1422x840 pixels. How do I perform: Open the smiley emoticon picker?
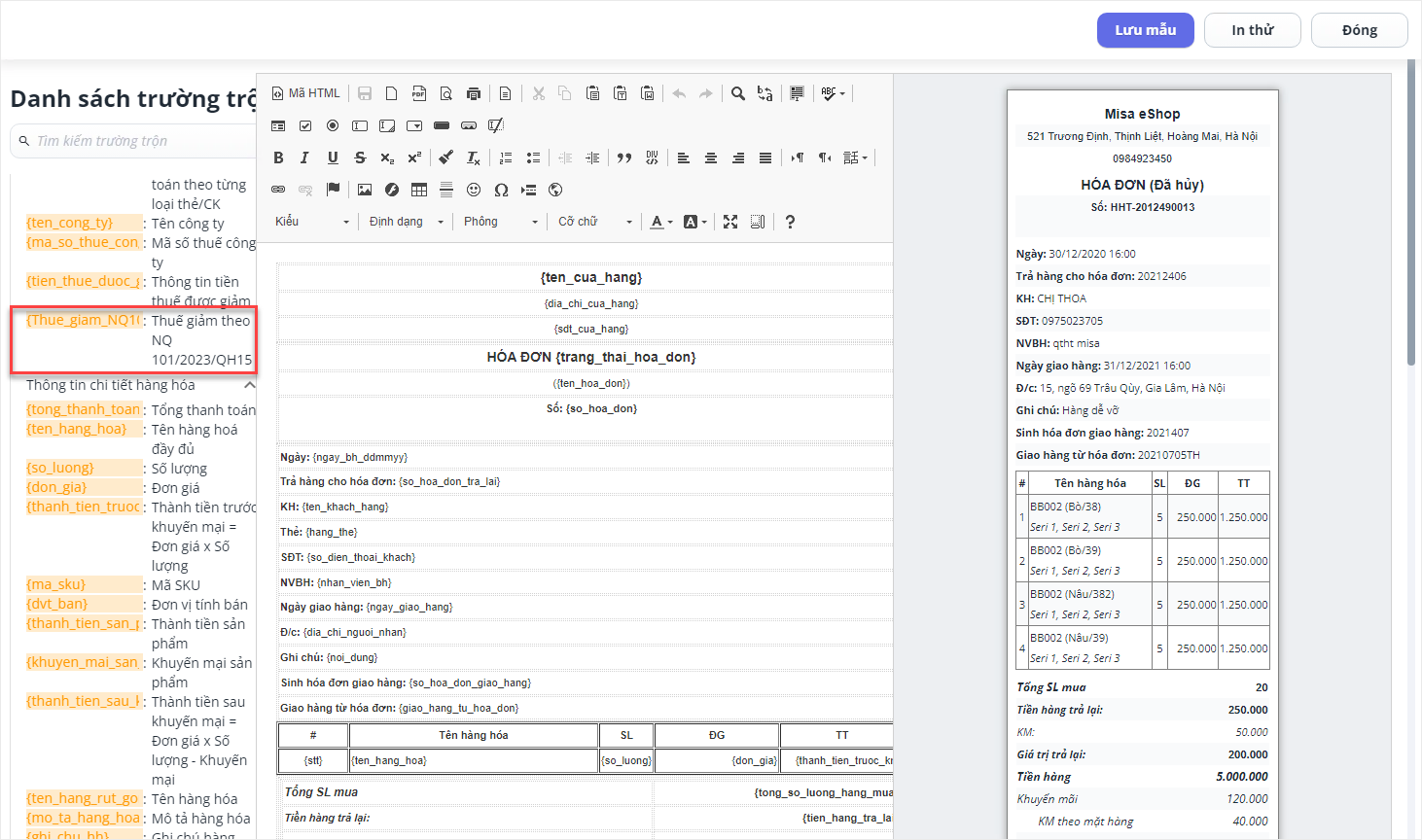pyautogui.click(x=474, y=190)
